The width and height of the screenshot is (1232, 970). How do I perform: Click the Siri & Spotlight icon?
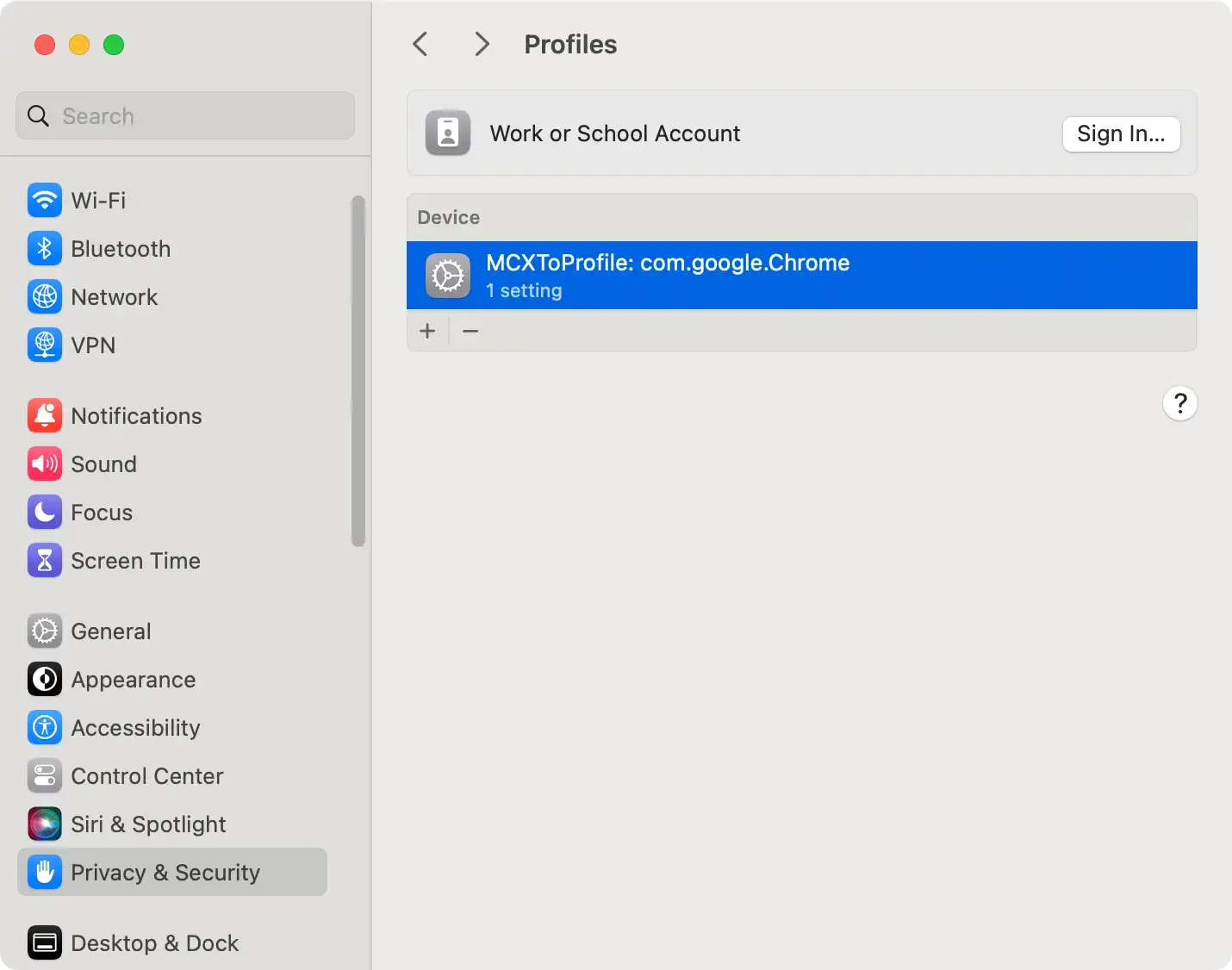(x=44, y=824)
